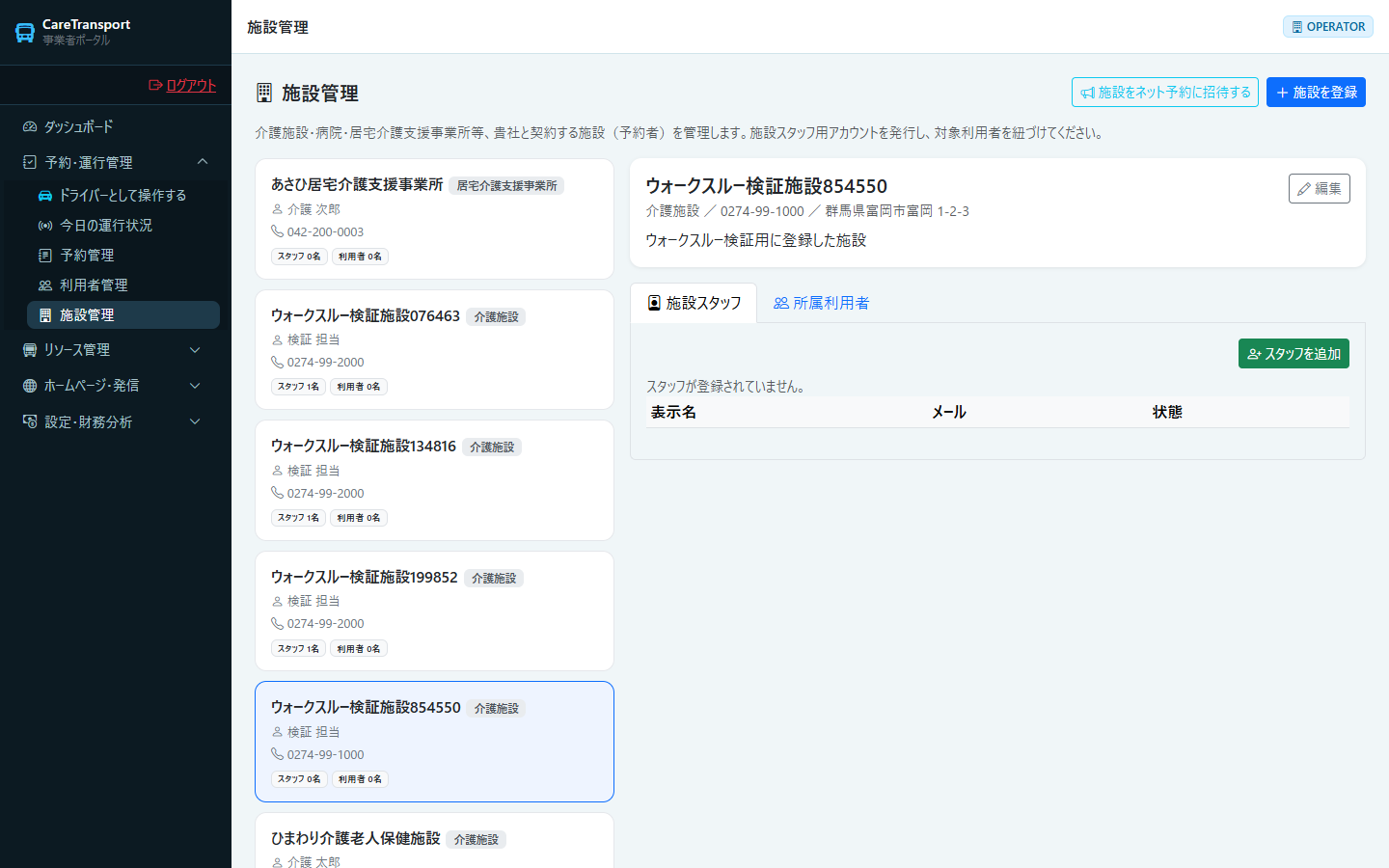Click the plus icon on 施設を登録
This screenshot has width=1389, height=868.
1282,93
